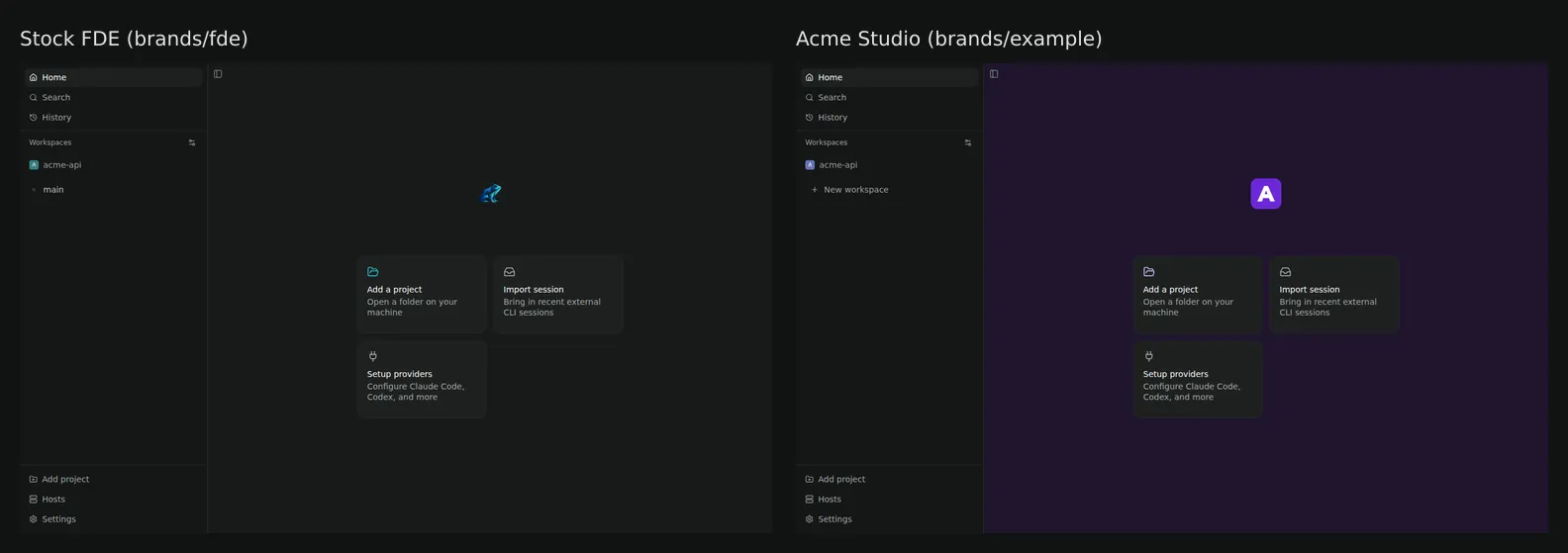Select acme-api workspace in Stock FDE
1568x553 pixels.
coord(113,165)
